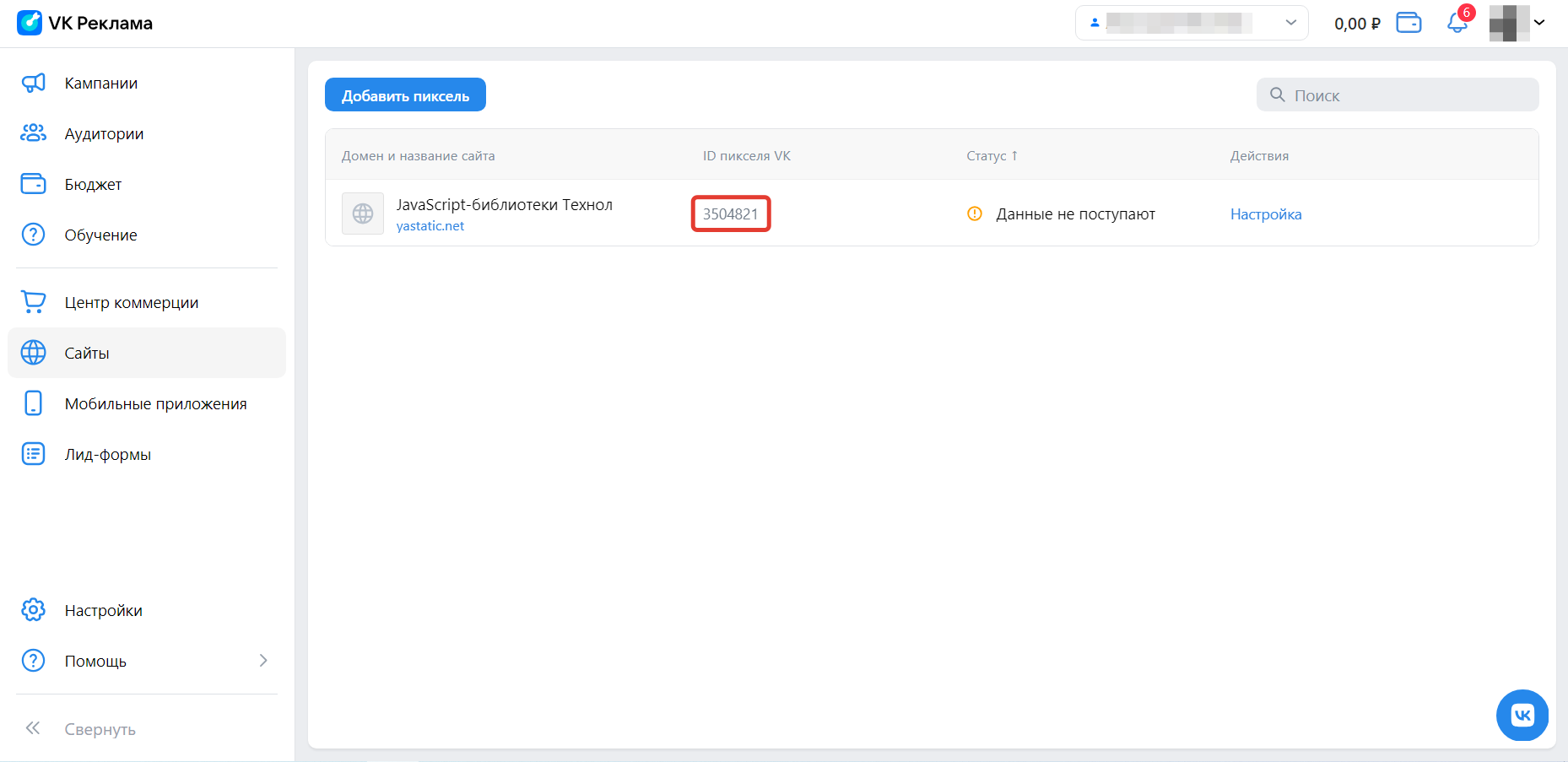Click the VK Реклама logo icon
This screenshot has width=1568, height=762.
[30, 23]
